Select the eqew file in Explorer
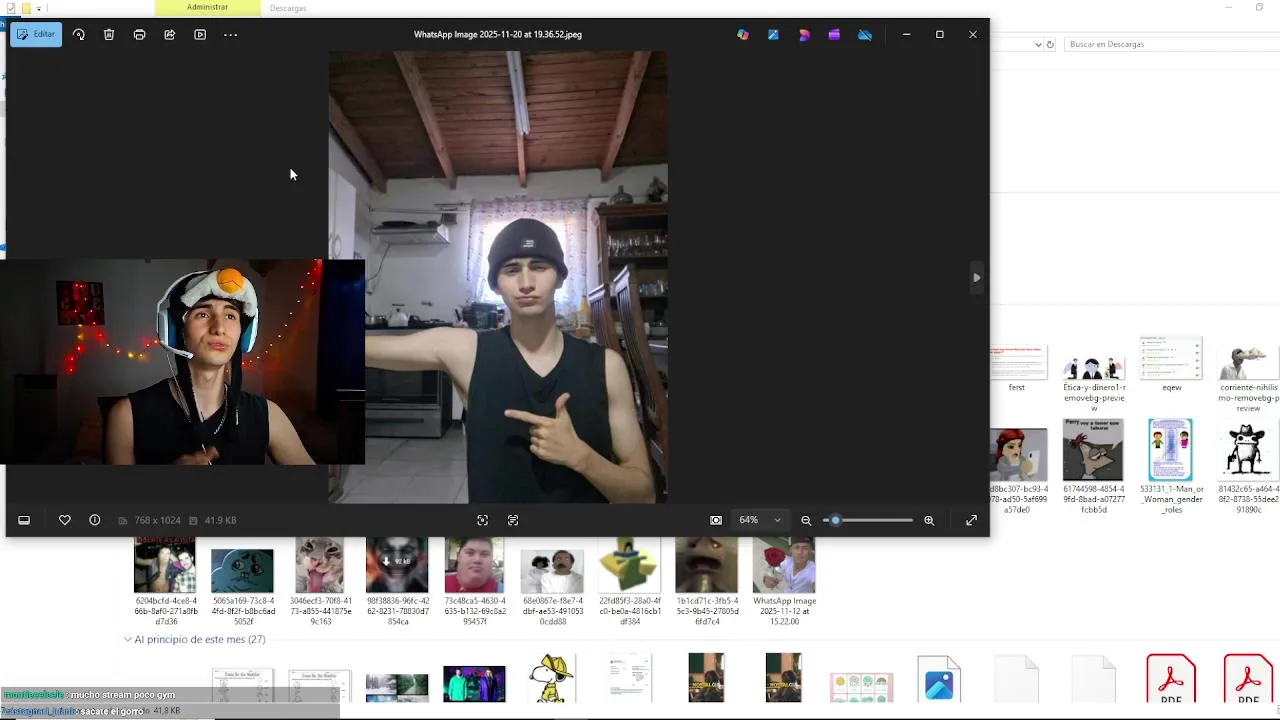Viewport: 1280px width, 720px height. [x=1172, y=365]
